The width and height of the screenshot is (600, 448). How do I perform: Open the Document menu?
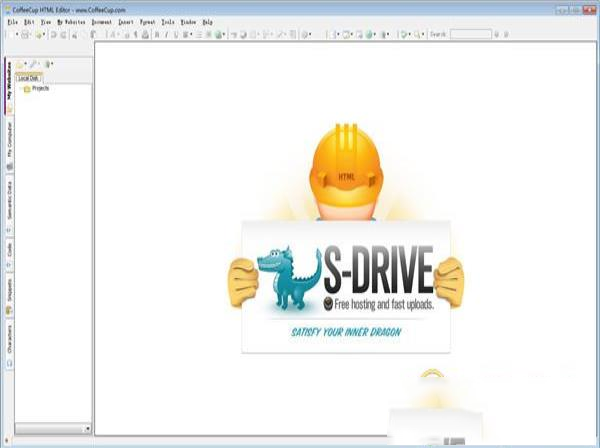102,22
